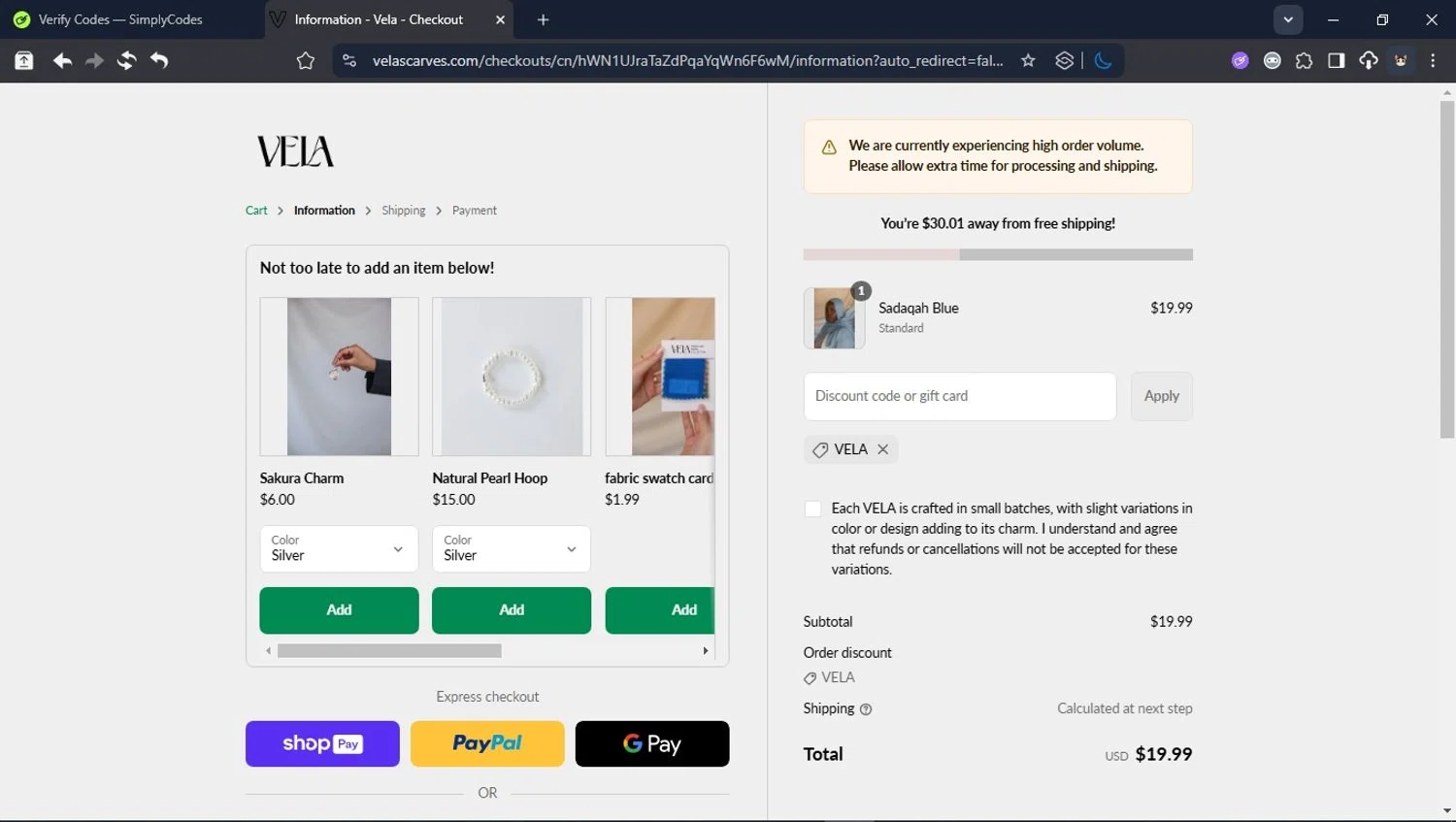Image resolution: width=1456 pixels, height=822 pixels.
Task: Open Natural Pearl Hoop color dropdown
Action: (x=512, y=549)
